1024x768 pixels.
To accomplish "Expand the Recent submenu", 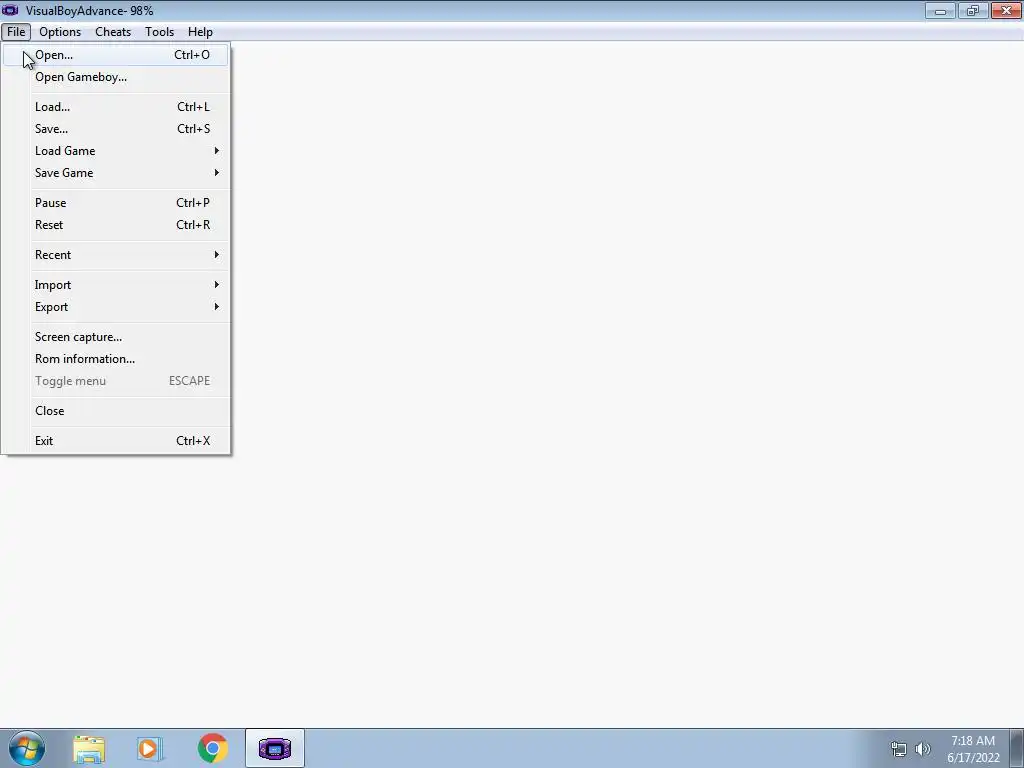I will click(x=116, y=255).
